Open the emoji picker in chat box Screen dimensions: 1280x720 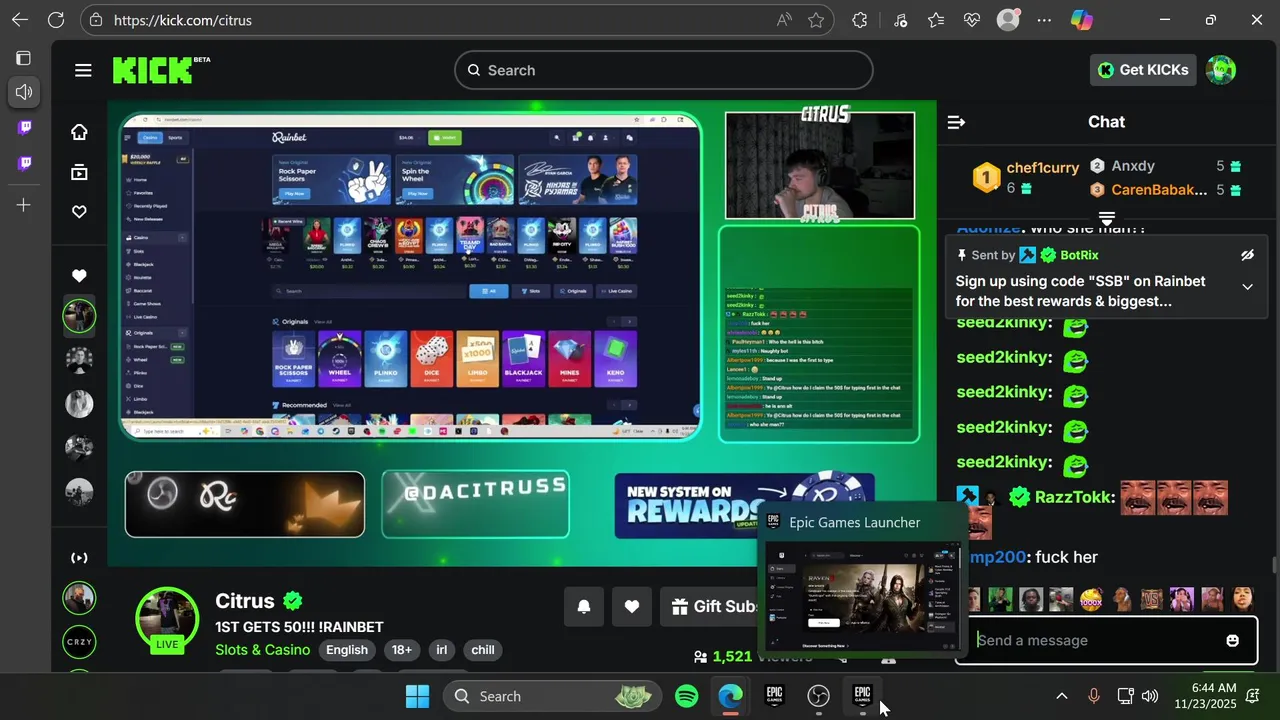click(1233, 640)
